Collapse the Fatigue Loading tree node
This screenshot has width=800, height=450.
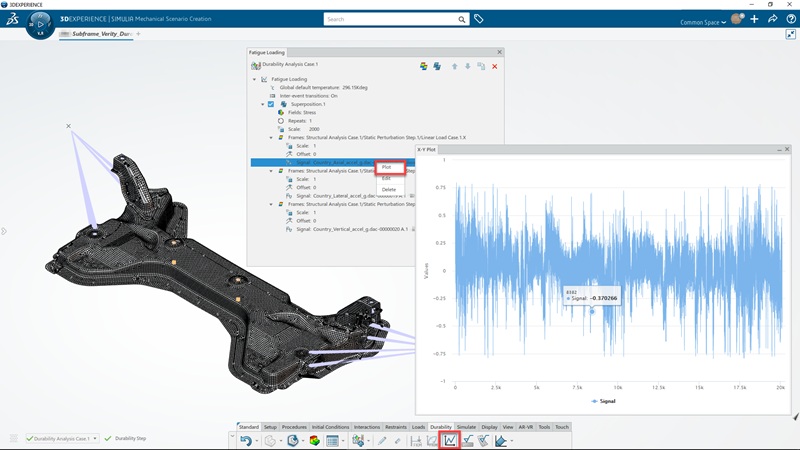pos(254,79)
